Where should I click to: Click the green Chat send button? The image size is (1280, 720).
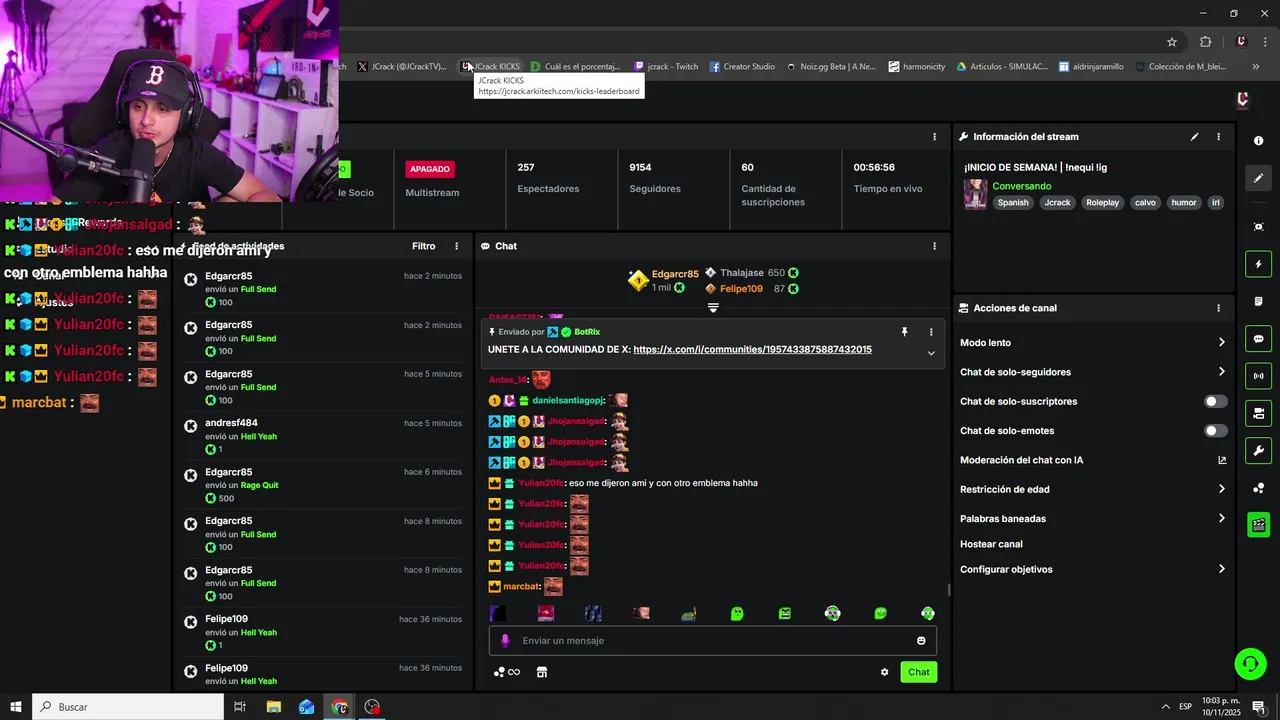pyautogui.click(x=919, y=672)
